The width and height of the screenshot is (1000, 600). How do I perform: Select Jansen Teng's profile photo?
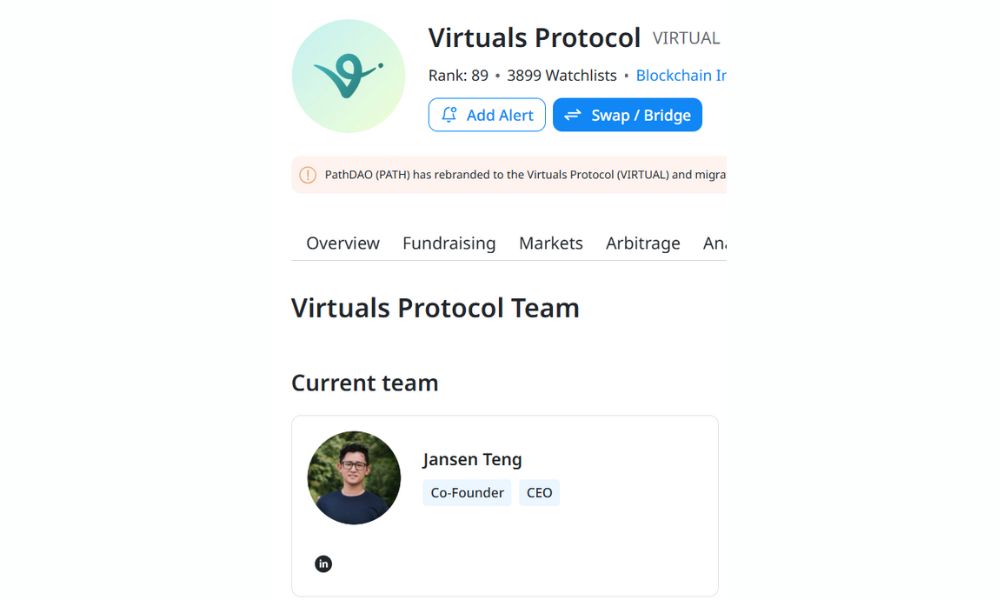pos(354,478)
